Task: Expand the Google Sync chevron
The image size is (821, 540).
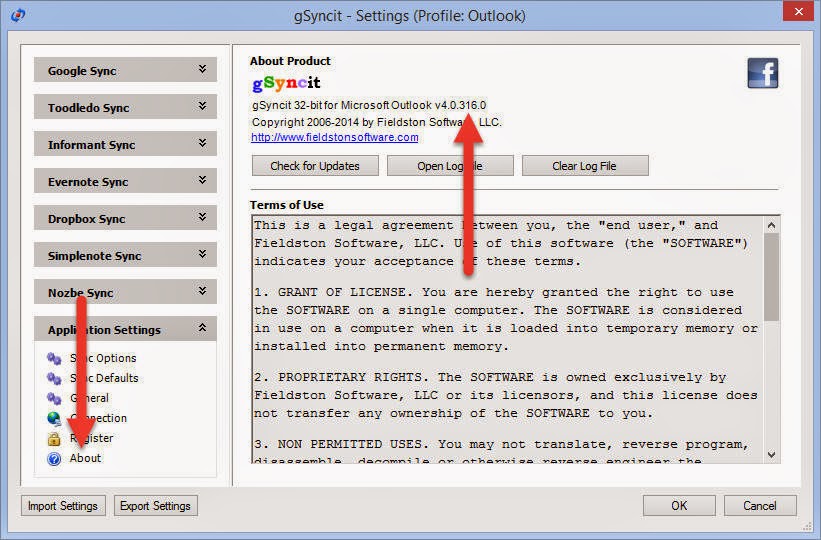Action: pos(202,69)
